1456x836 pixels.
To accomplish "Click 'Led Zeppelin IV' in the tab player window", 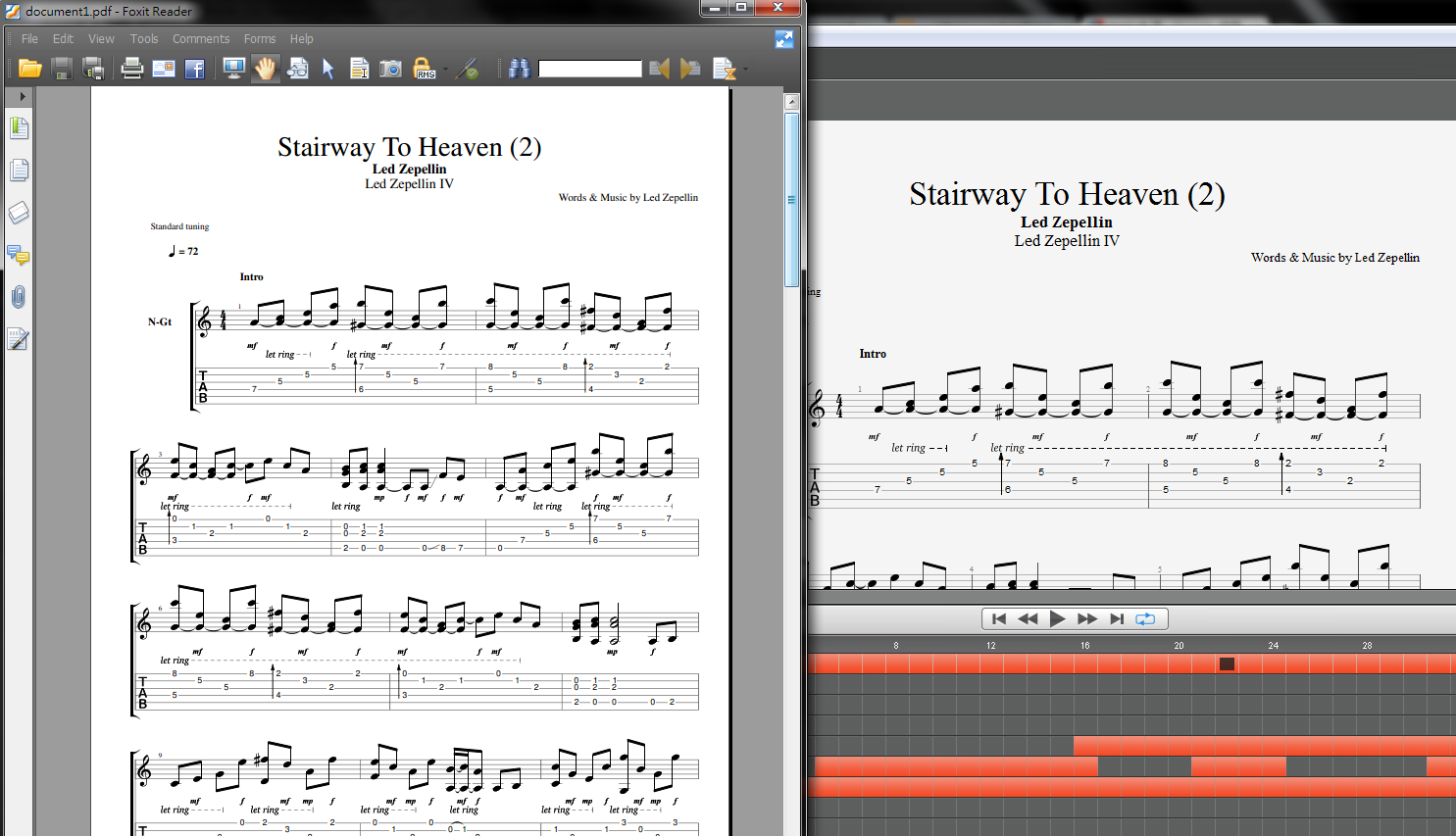I will 1067,241.
